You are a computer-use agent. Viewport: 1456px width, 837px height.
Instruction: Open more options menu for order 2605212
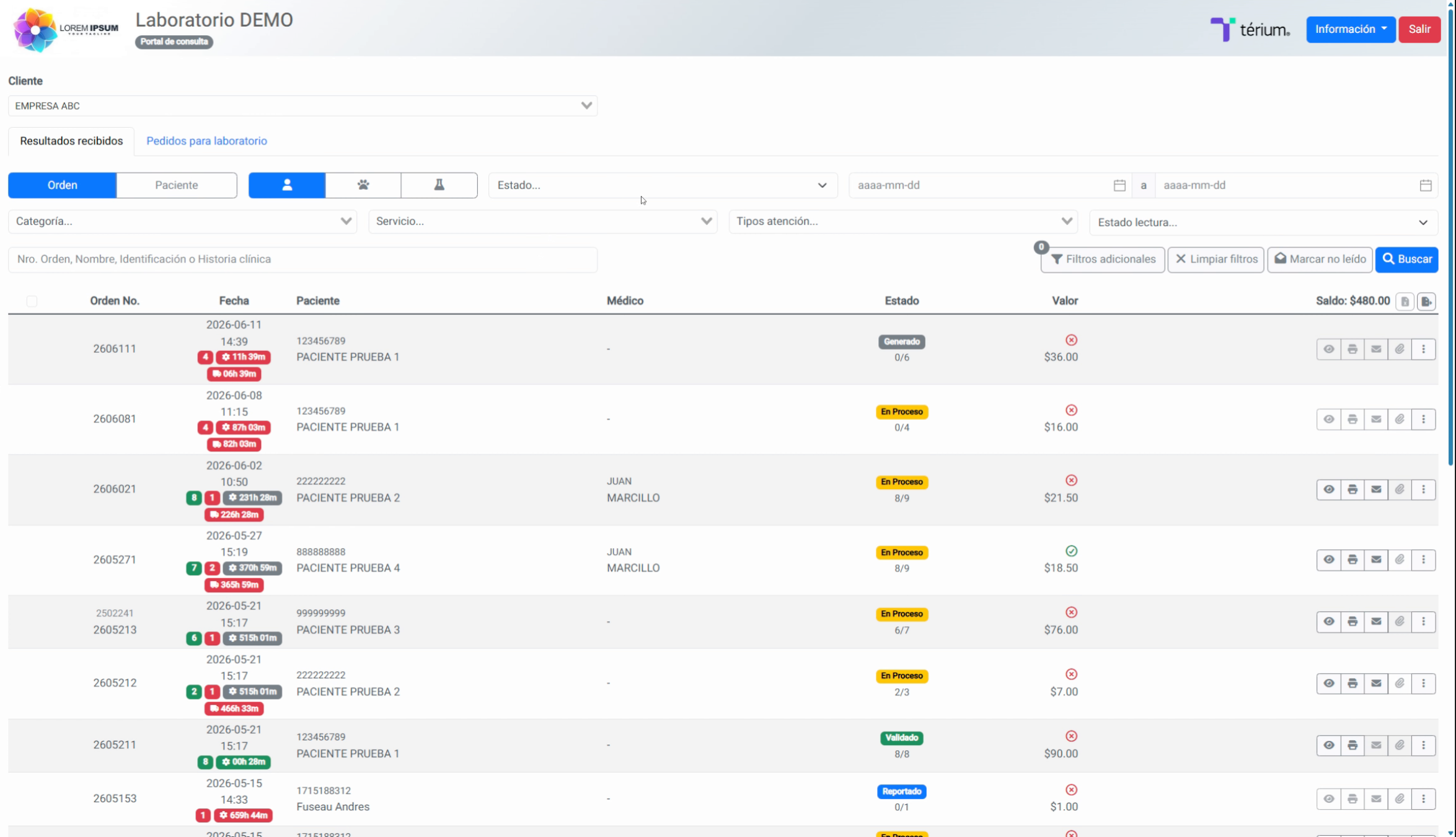[1424, 683]
